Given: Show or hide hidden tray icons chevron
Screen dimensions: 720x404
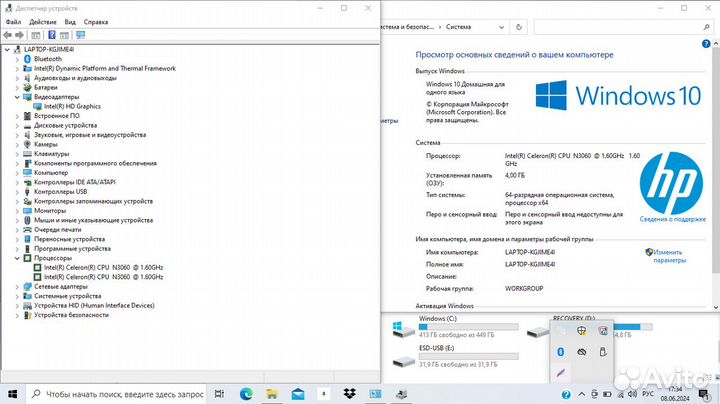Looking at the screenshot, I should click(x=581, y=394).
